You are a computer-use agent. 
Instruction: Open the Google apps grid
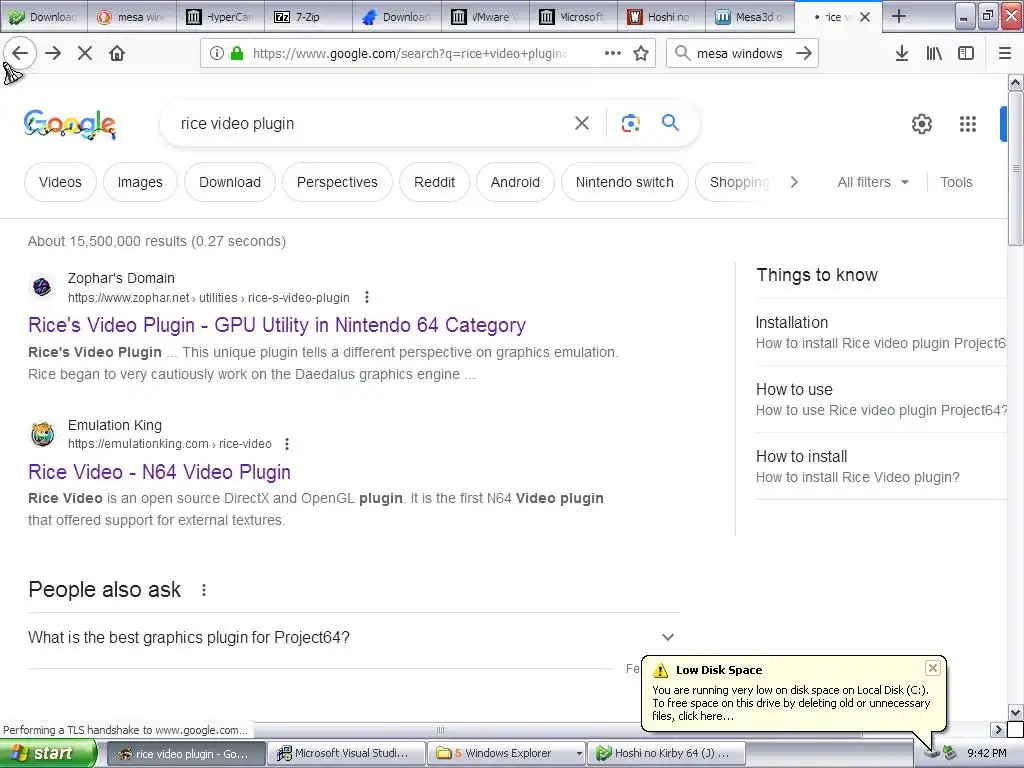pos(968,123)
